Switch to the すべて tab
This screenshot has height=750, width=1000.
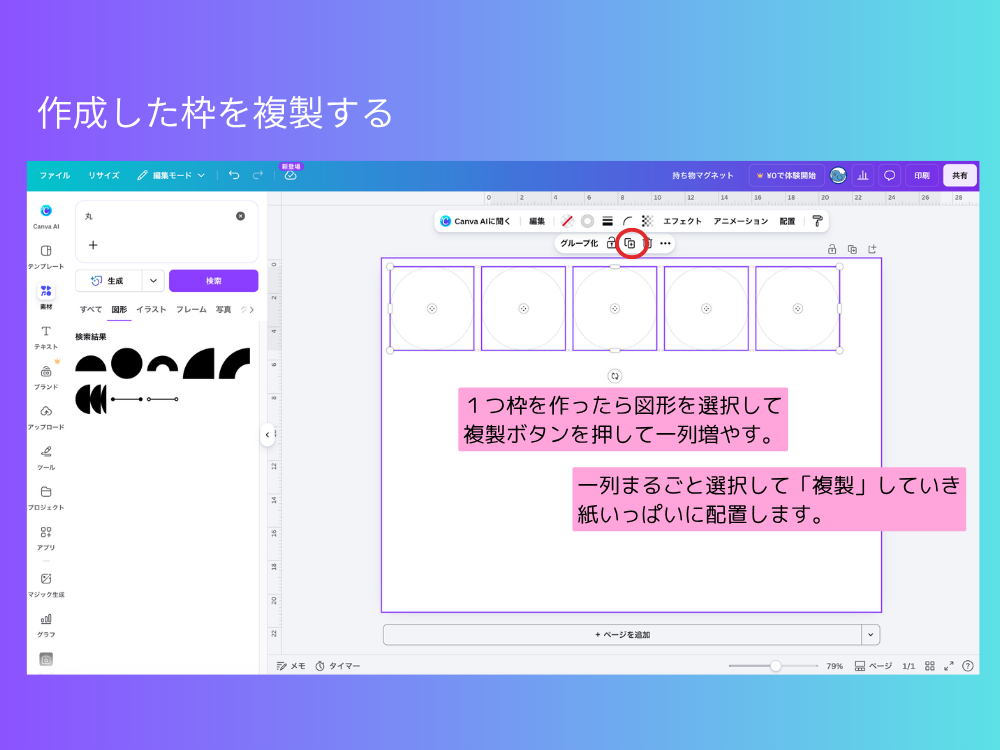coord(91,309)
